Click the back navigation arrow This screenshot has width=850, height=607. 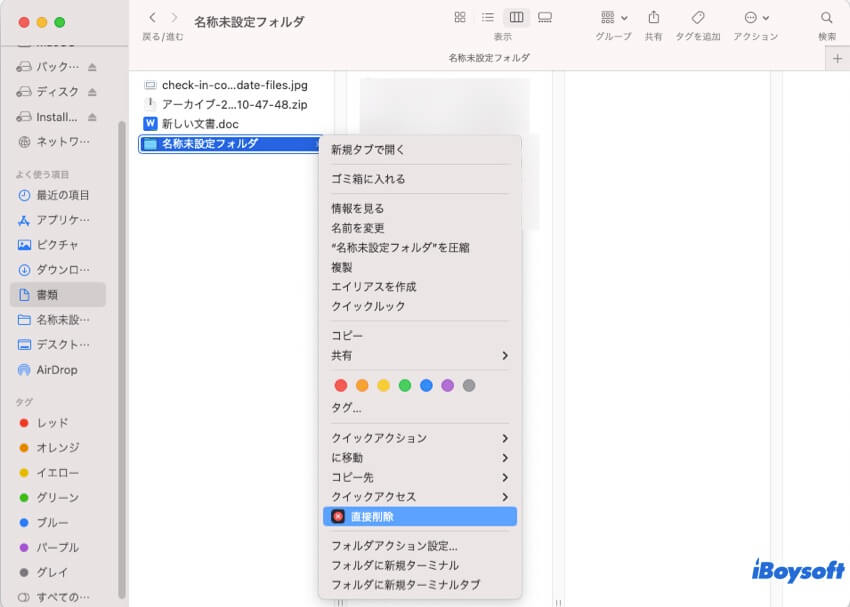coord(151,16)
